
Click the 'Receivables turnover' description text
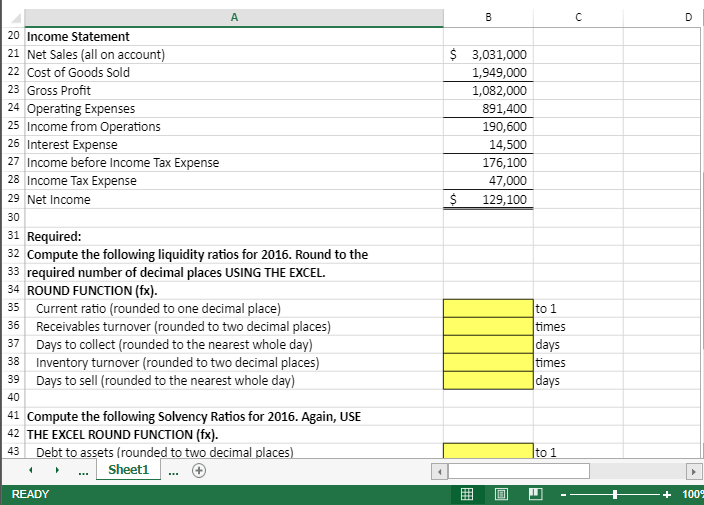(183, 327)
